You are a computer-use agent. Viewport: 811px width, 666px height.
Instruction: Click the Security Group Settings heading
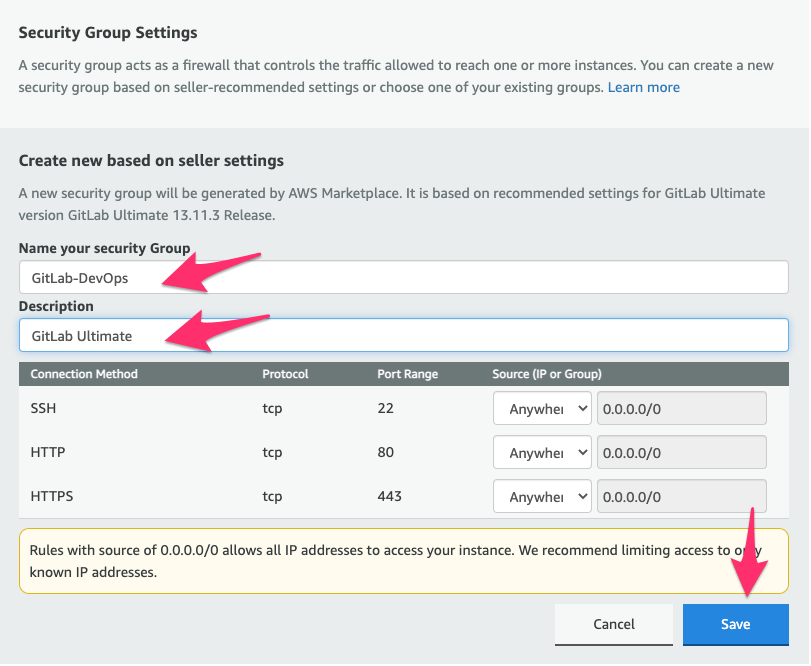click(x=108, y=32)
